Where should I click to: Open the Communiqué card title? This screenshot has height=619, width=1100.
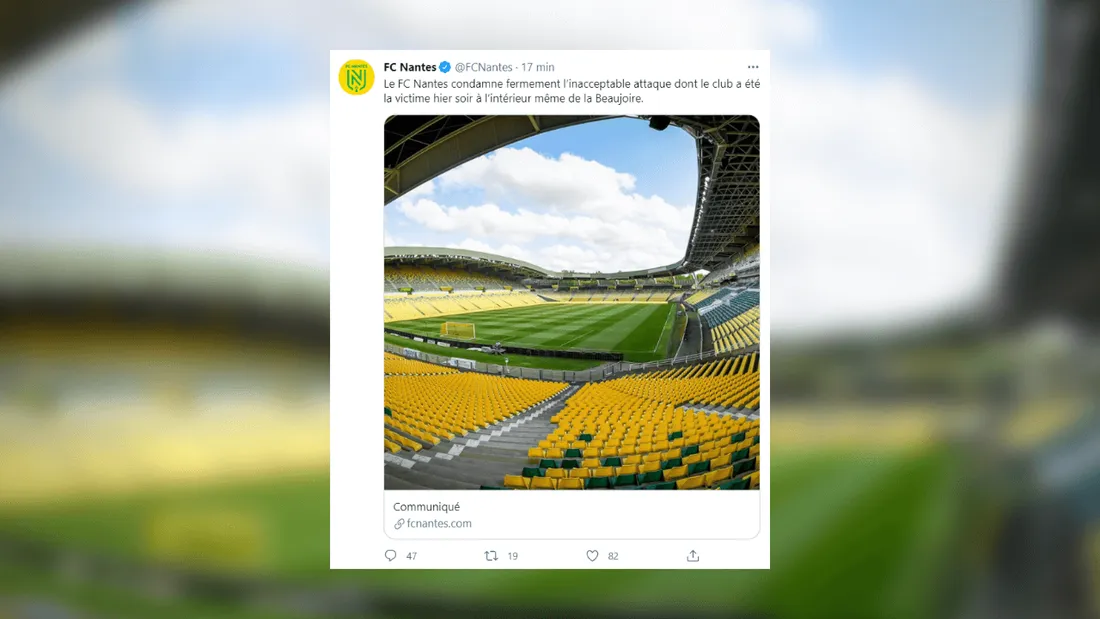(x=426, y=507)
